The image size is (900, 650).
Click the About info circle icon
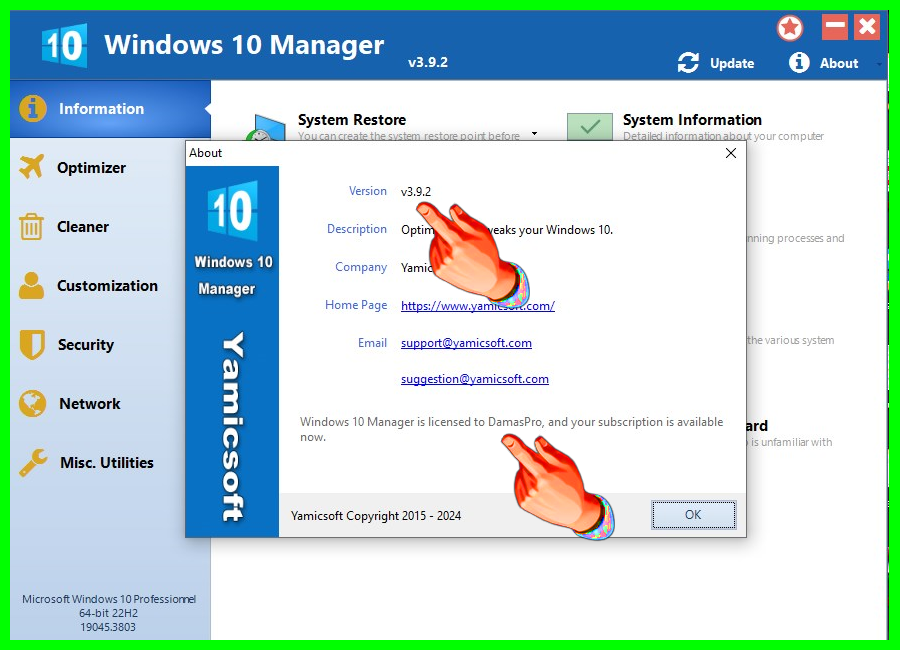[799, 62]
